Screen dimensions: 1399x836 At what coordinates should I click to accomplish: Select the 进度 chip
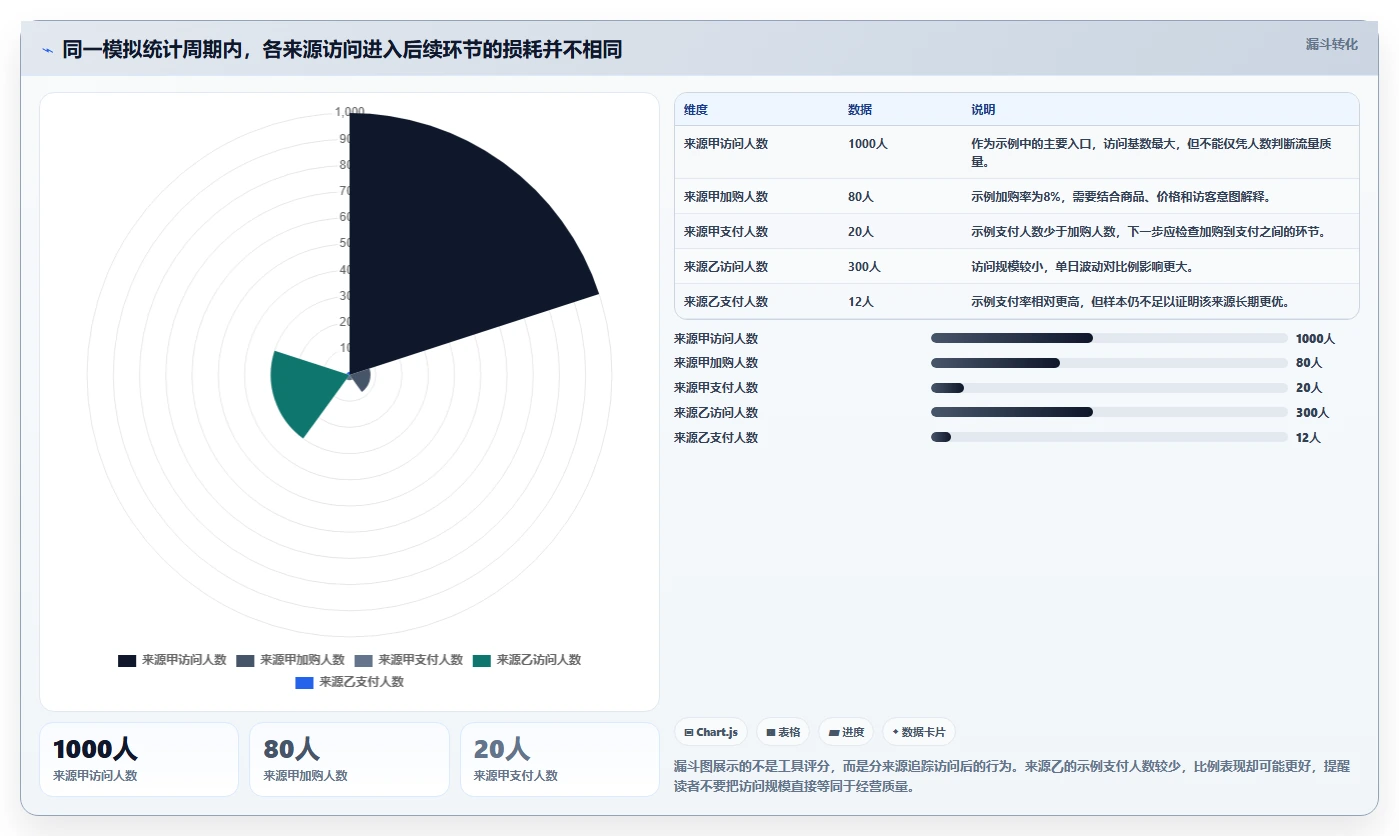pyautogui.click(x=846, y=732)
